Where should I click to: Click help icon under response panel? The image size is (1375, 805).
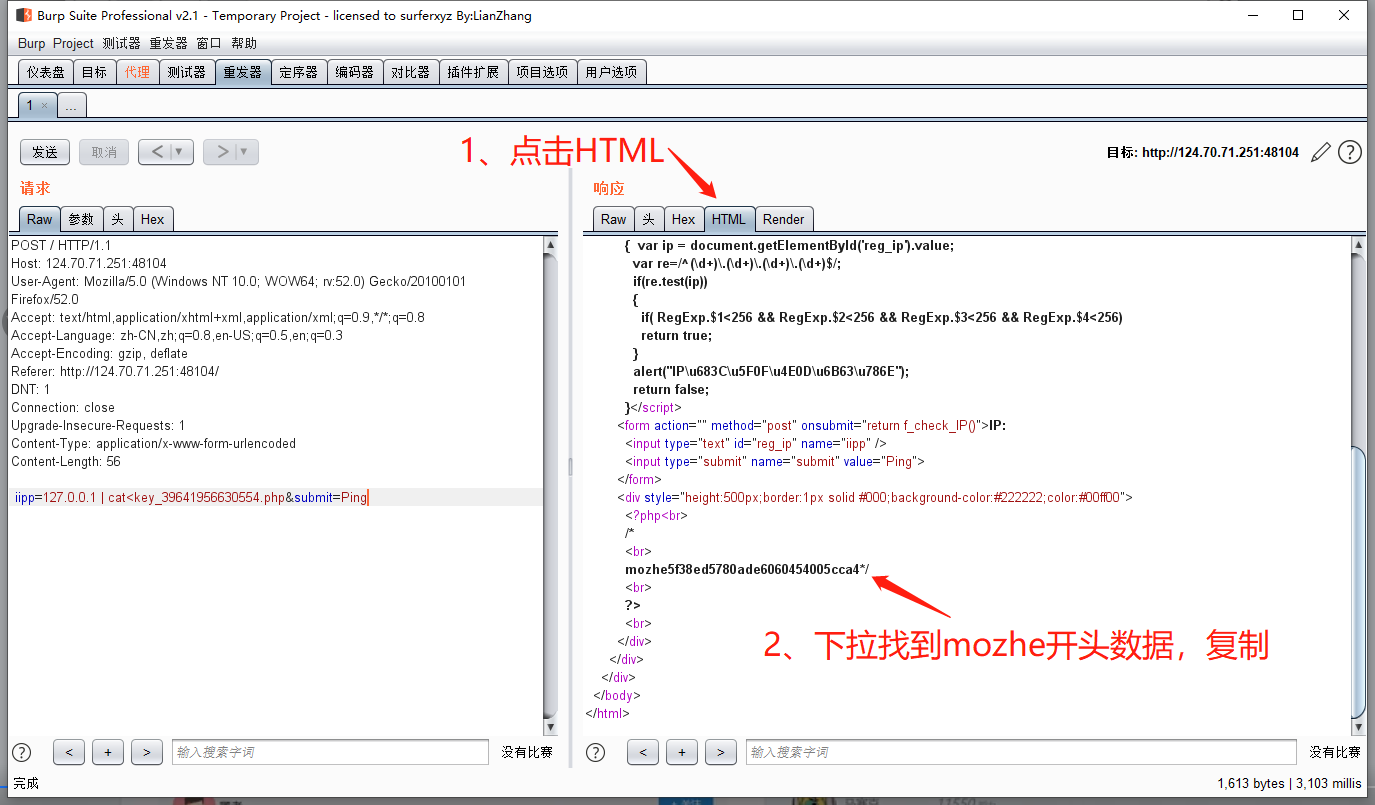click(595, 752)
